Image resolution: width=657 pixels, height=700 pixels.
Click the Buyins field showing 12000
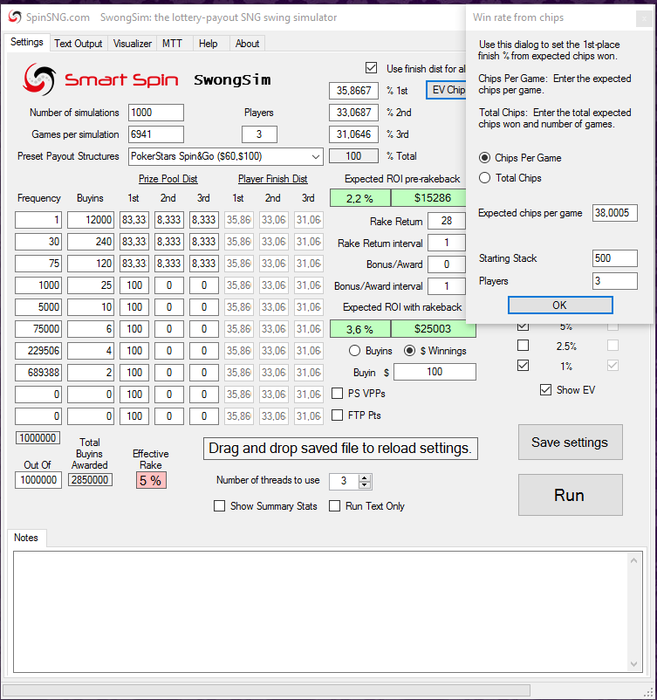(91, 220)
